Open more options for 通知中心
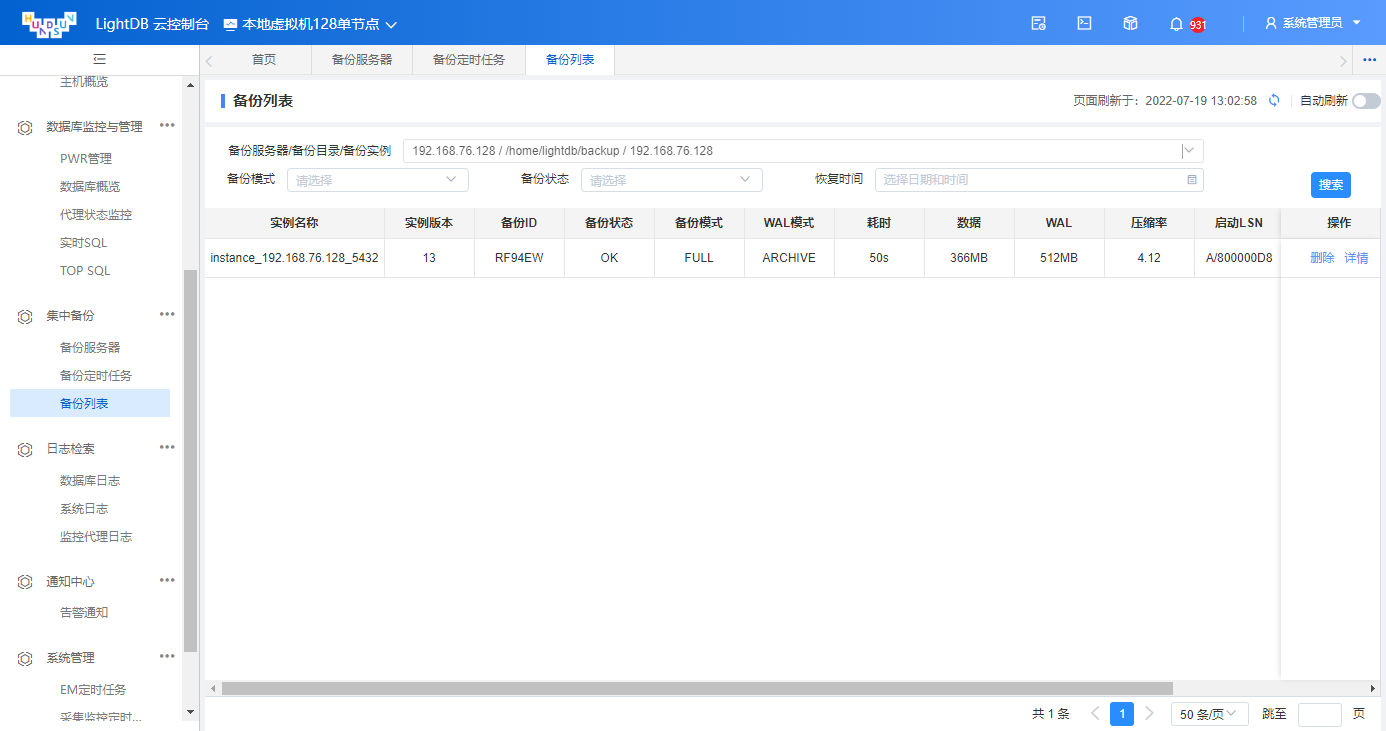The height and width of the screenshot is (731, 1386). pyautogui.click(x=167, y=579)
